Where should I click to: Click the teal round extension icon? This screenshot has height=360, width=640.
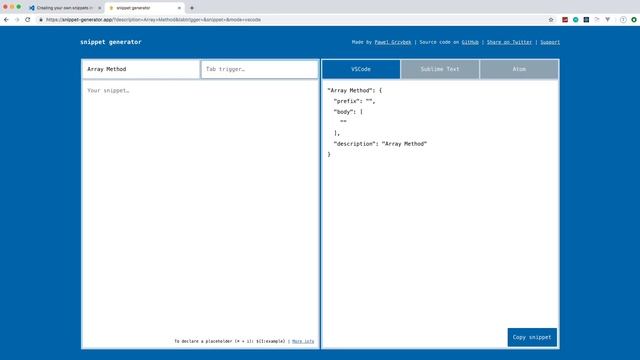(576, 20)
